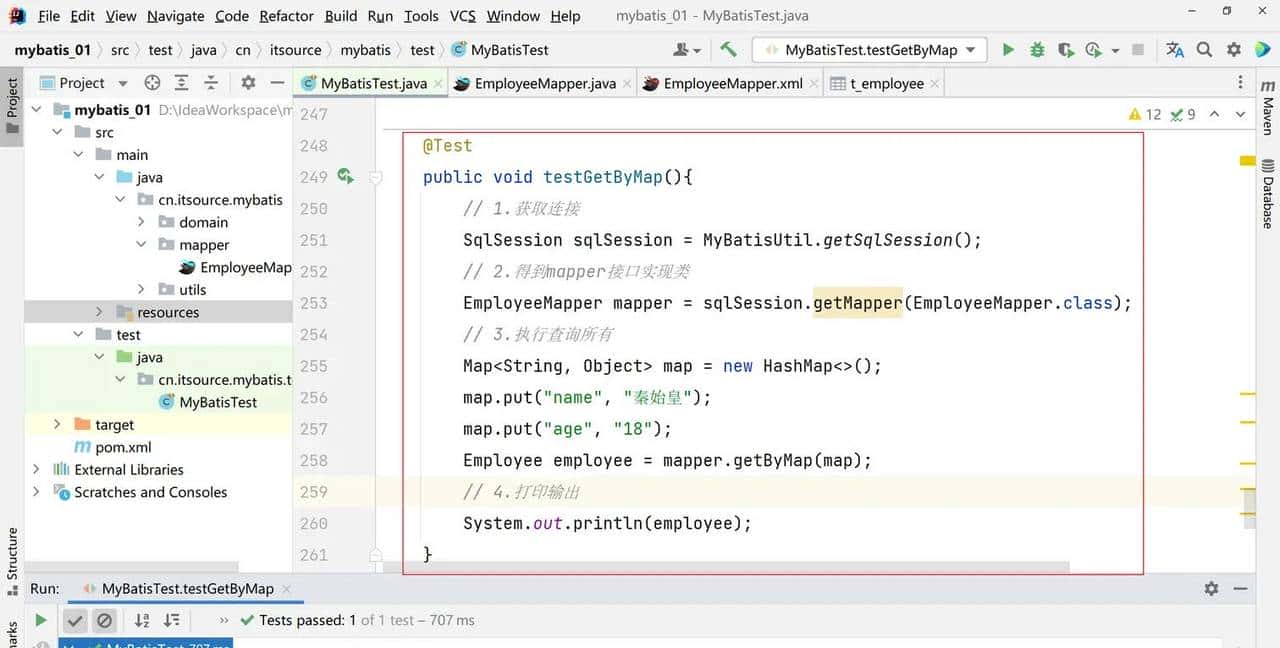Image resolution: width=1280 pixels, height=648 pixels.
Task: Expand the target folder in the project tree
Action: pos(57,424)
